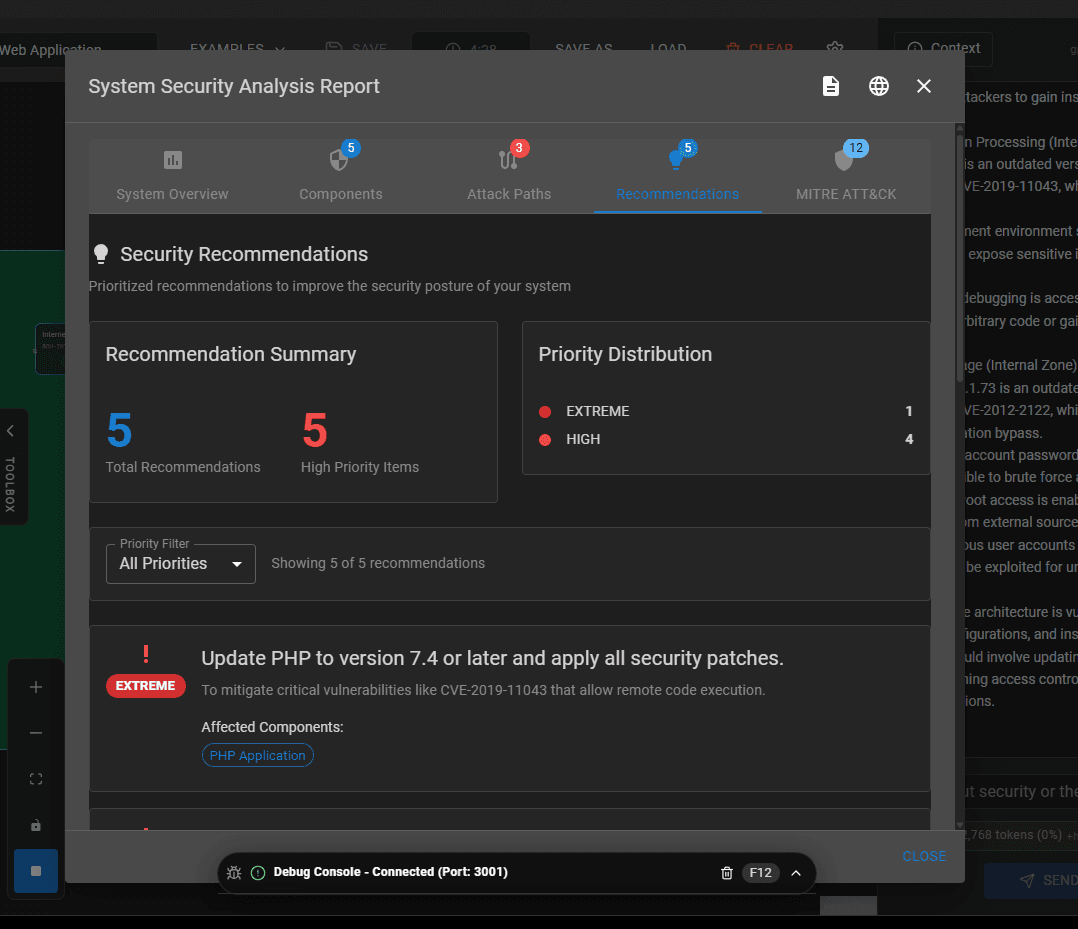Click the red dot beside HIGH

click(x=545, y=440)
